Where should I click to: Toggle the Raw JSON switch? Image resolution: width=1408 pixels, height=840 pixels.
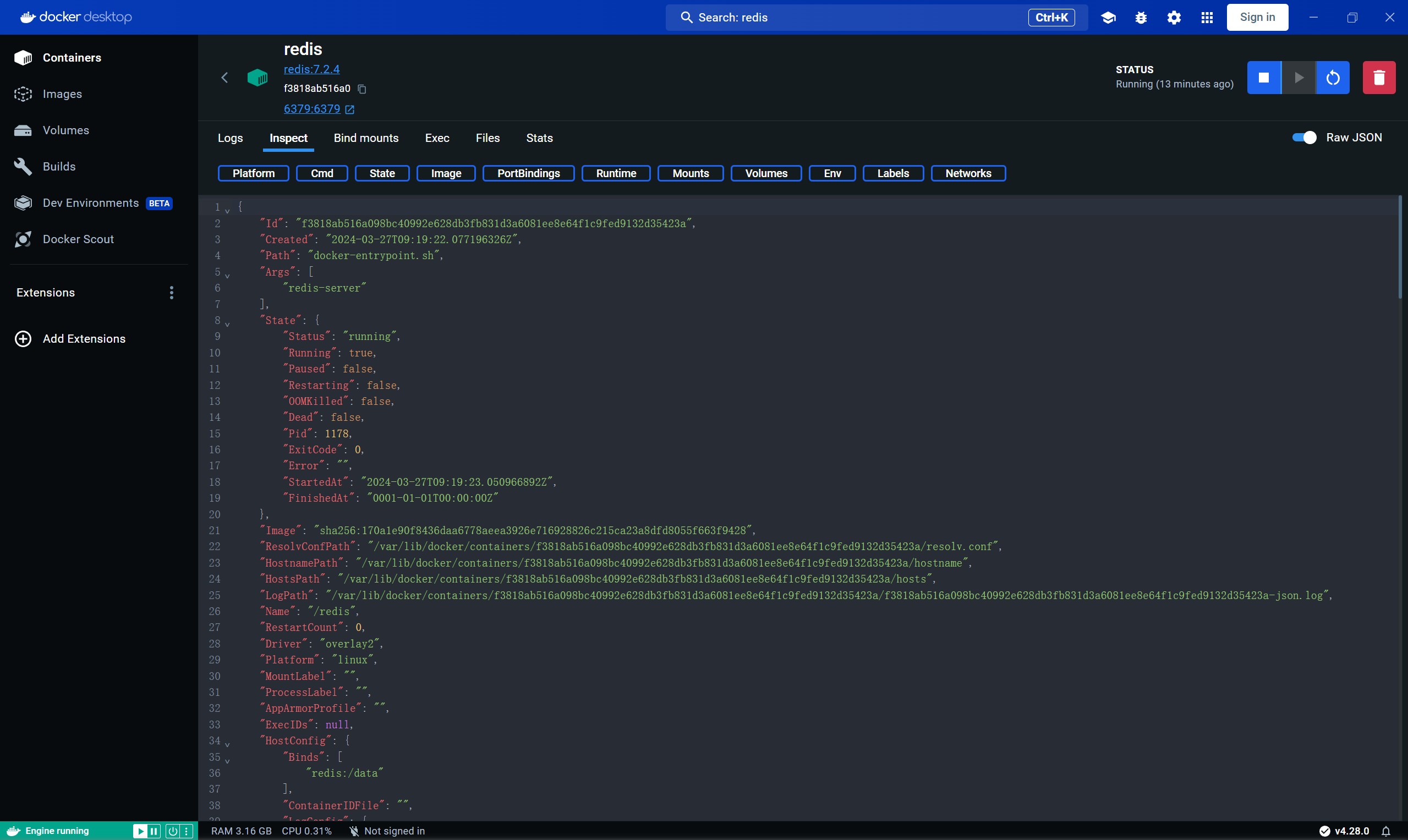click(x=1304, y=138)
